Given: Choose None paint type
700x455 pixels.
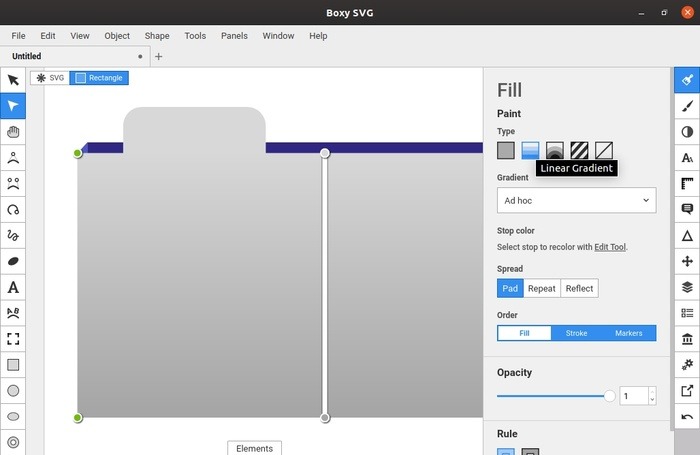Looking at the screenshot, I should [x=604, y=150].
